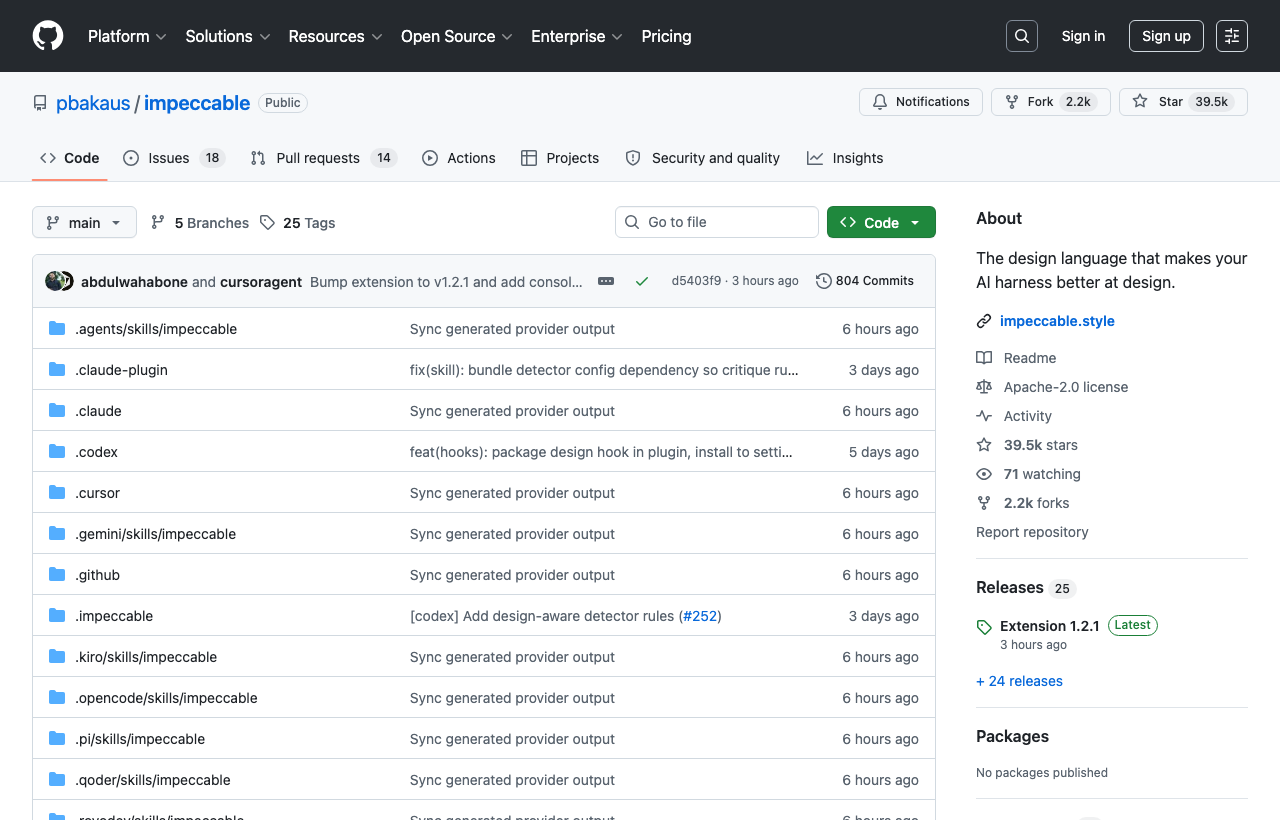Viewport: 1280px width, 820px height.
Task: Open the Pull requests tab
Action: (x=324, y=158)
